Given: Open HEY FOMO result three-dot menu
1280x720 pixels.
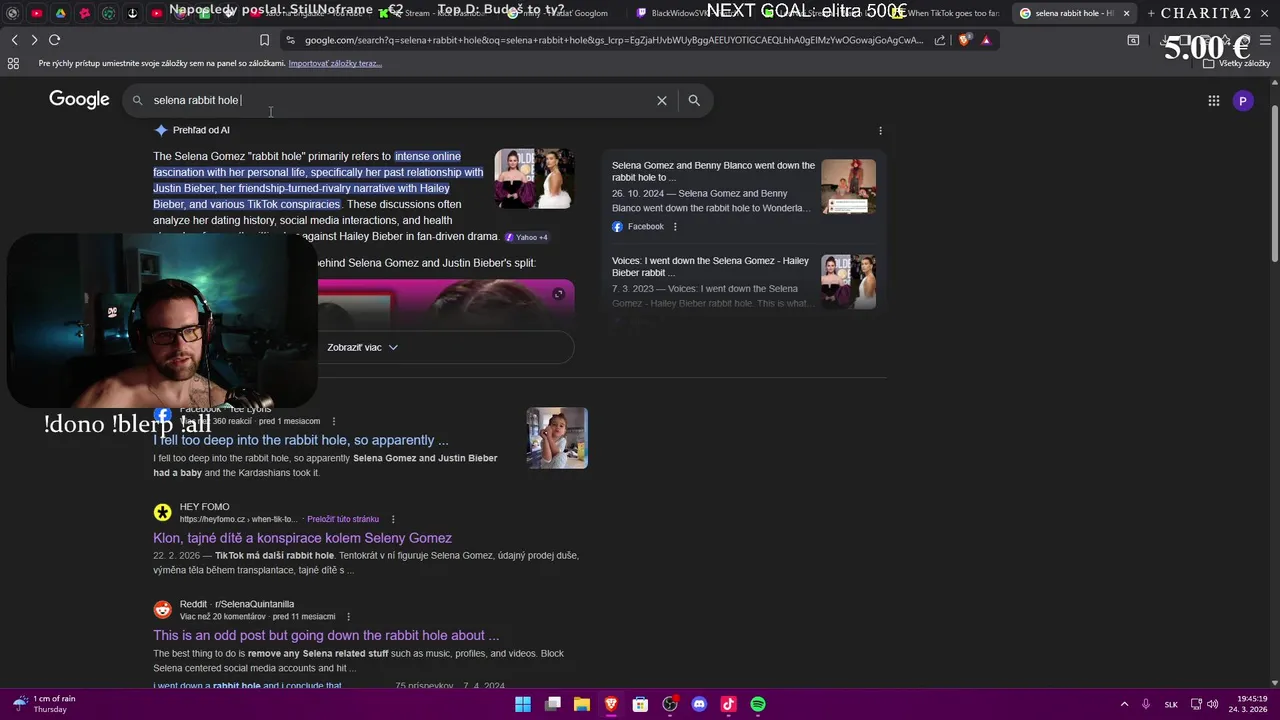Looking at the screenshot, I should pyautogui.click(x=393, y=519).
